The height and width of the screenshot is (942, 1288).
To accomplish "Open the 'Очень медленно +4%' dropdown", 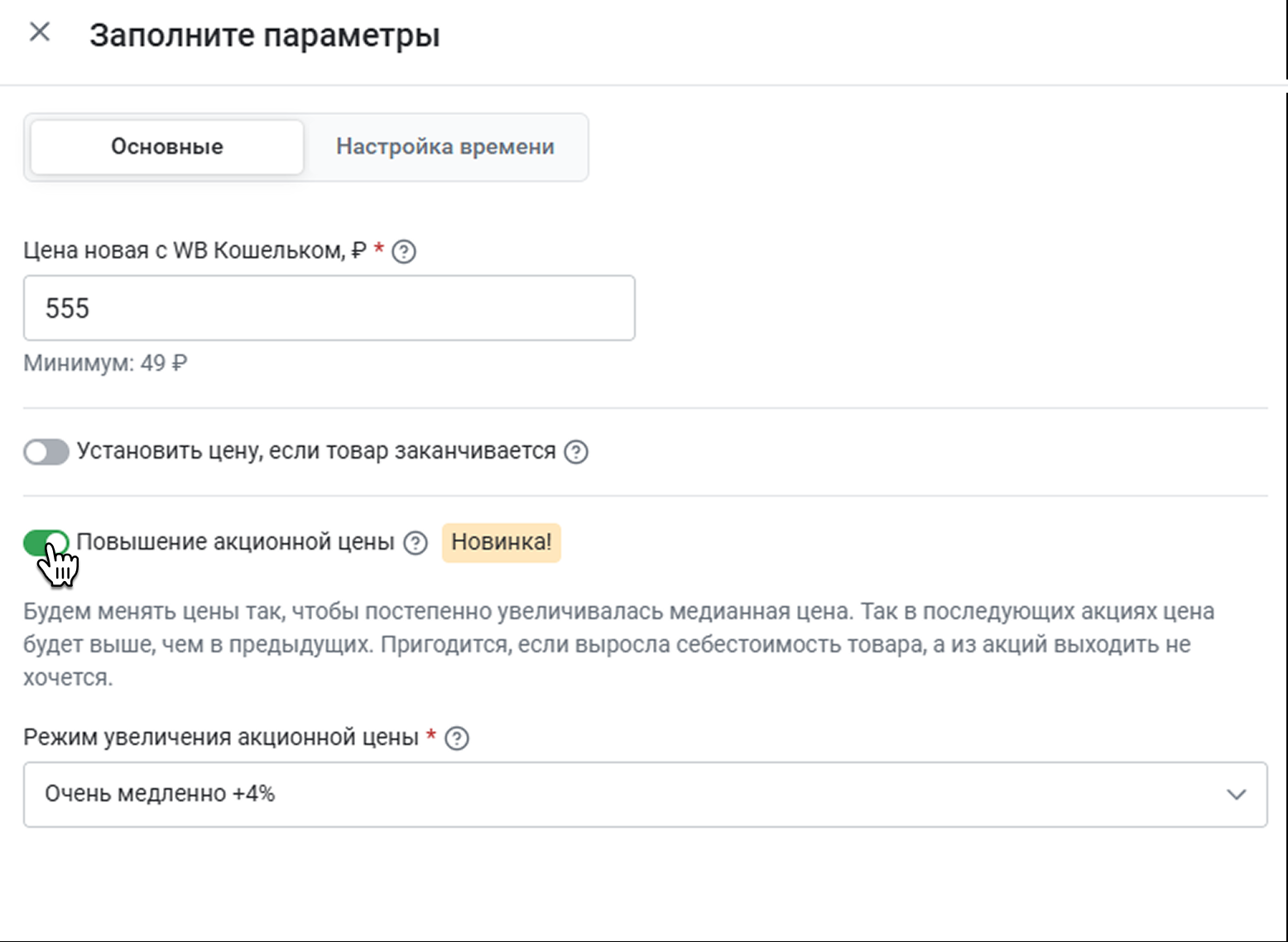I will [629, 795].
